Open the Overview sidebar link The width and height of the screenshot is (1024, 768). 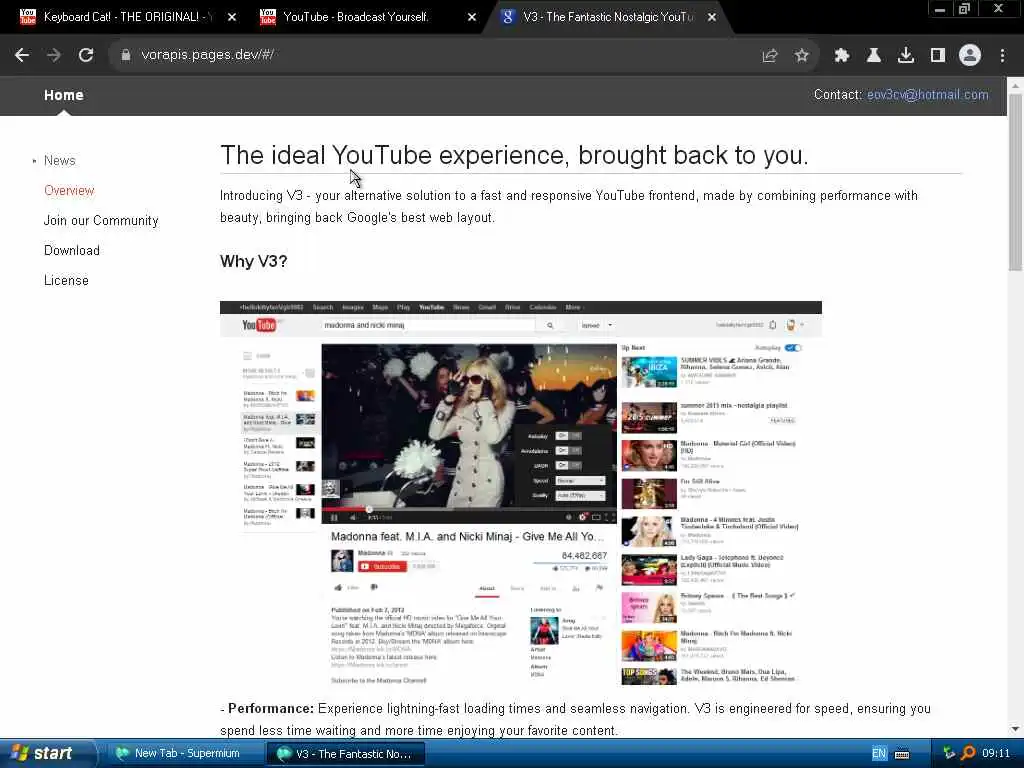pyautogui.click(x=69, y=191)
